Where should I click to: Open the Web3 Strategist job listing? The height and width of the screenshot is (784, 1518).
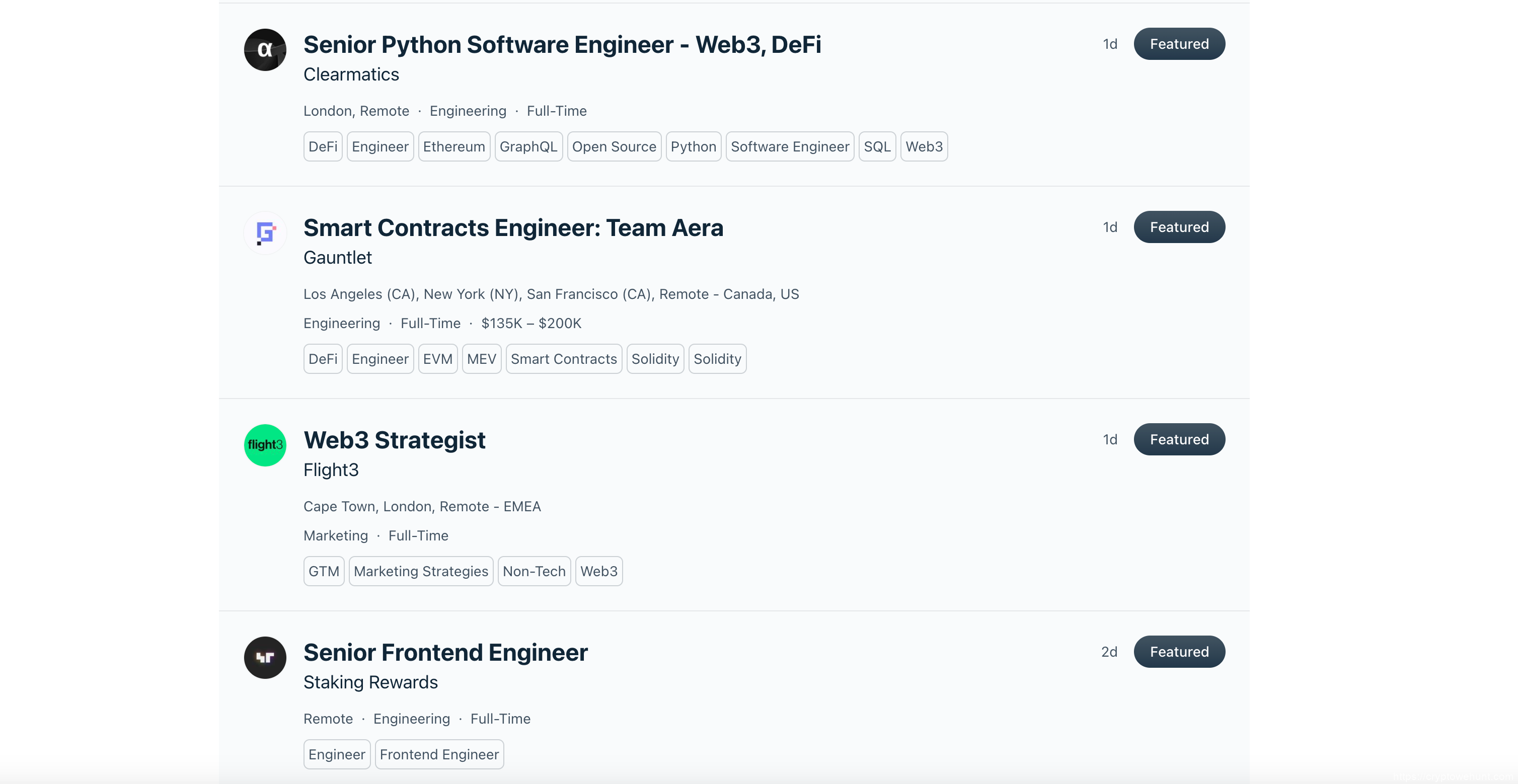point(394,440)
